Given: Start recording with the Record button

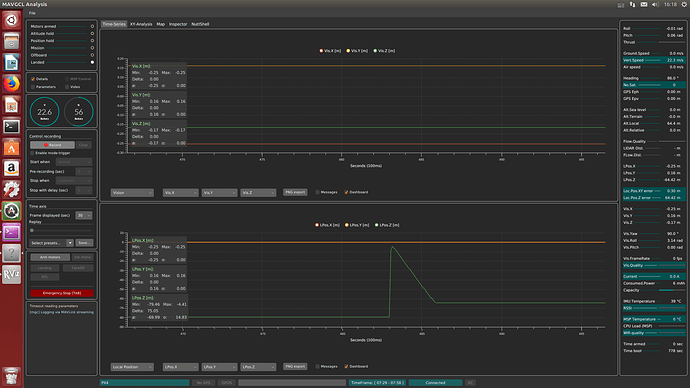Looking at the screenshot, I should click(52, 145).
